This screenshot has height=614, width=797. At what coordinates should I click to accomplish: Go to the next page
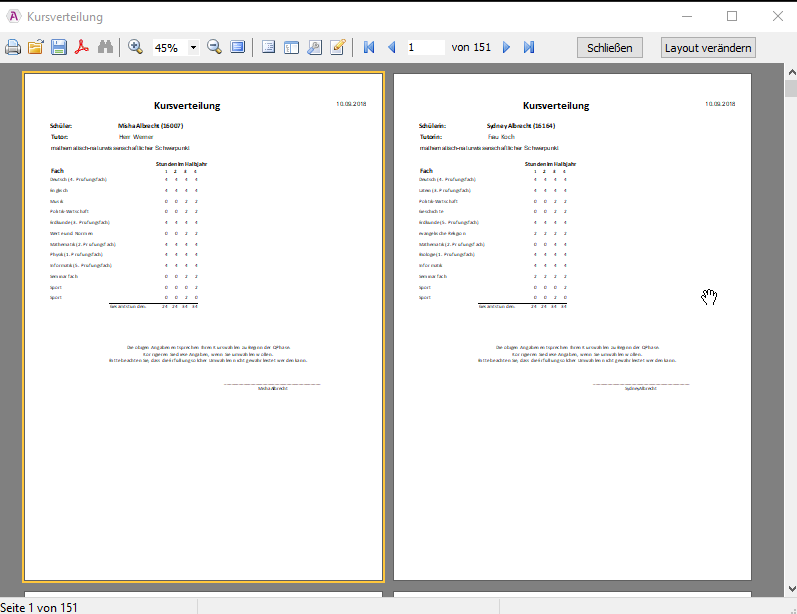coord(506,47)
